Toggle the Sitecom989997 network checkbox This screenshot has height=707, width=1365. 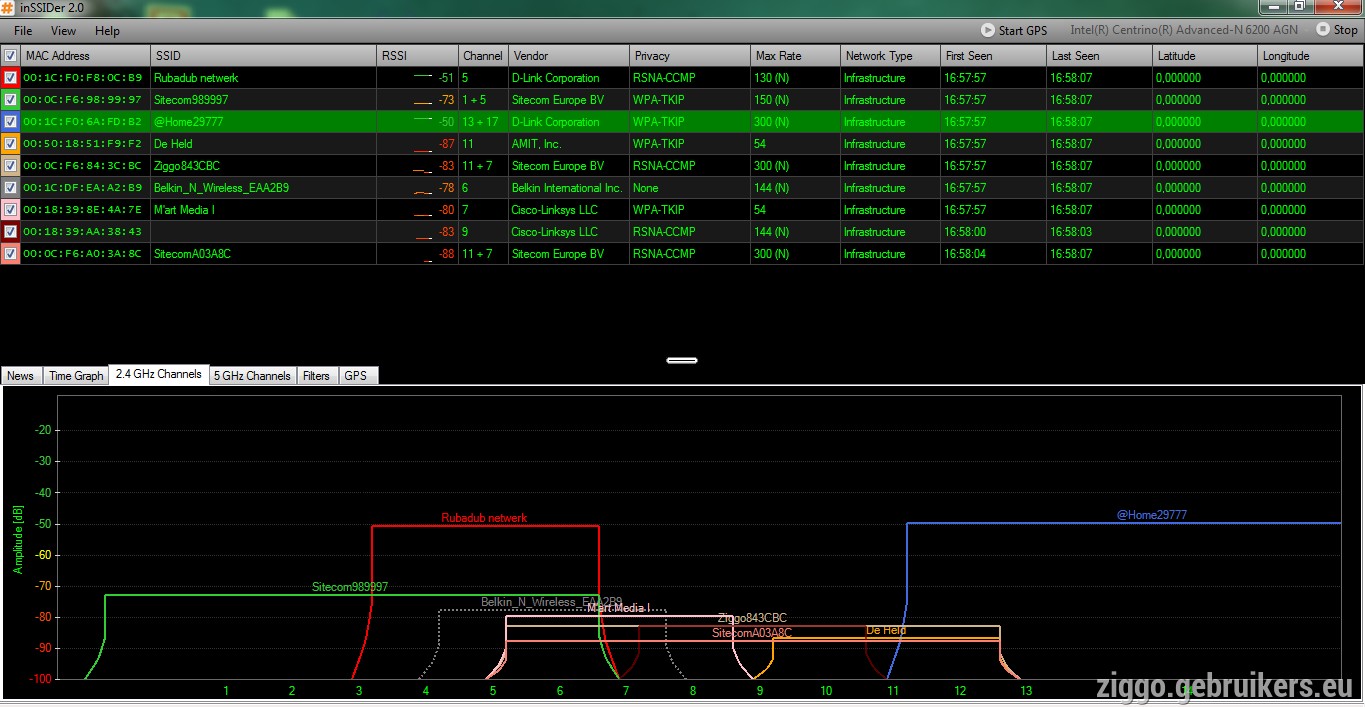pyautogui.click(x=10, y=99)
